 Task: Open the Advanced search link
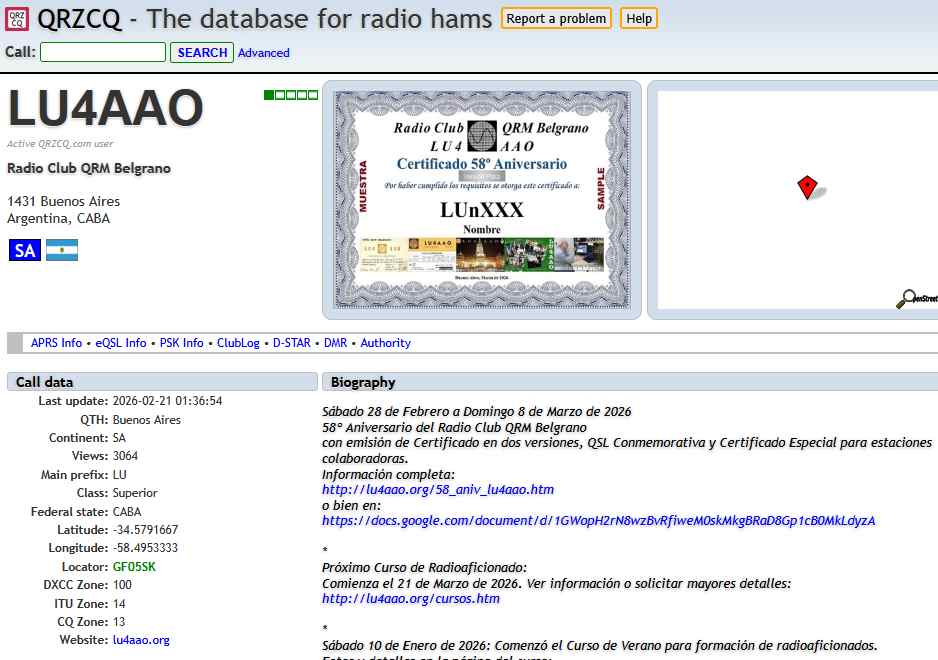264,53
